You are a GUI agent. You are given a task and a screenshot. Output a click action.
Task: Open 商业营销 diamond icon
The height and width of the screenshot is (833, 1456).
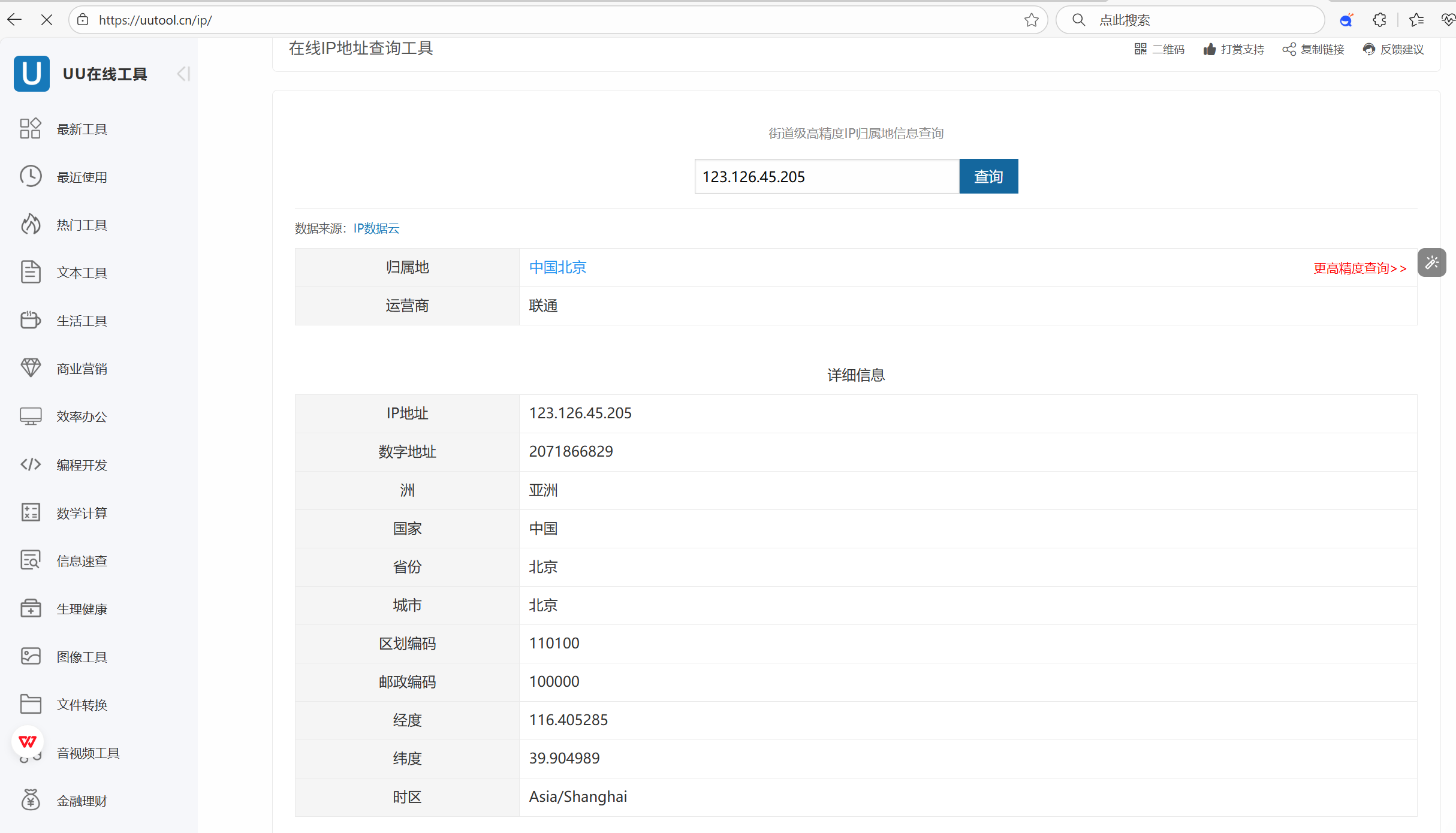[x=30, y=368]
